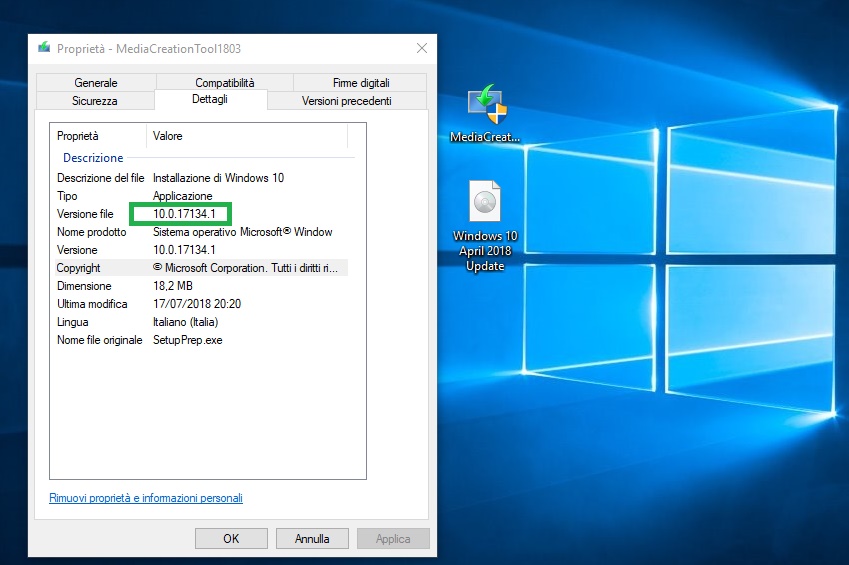Select the Nome file originale row label
Viewport: 849px width, 565px height.
coord(100,340)
